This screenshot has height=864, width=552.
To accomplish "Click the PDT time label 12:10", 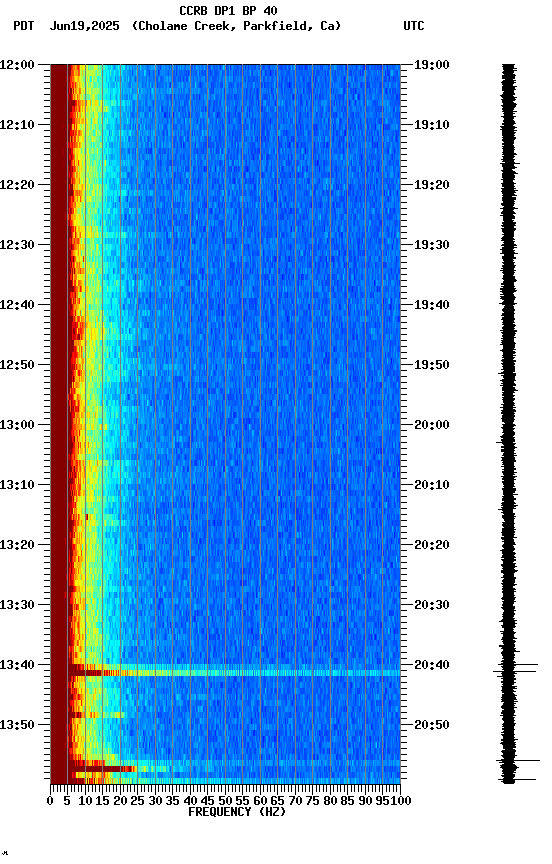I will 17,125.
